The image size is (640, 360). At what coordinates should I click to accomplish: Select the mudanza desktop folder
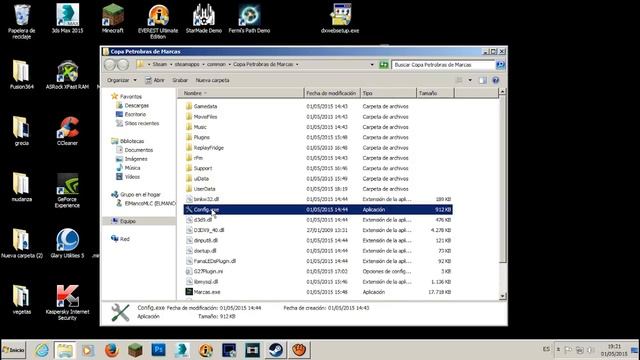tap(22, 188)
